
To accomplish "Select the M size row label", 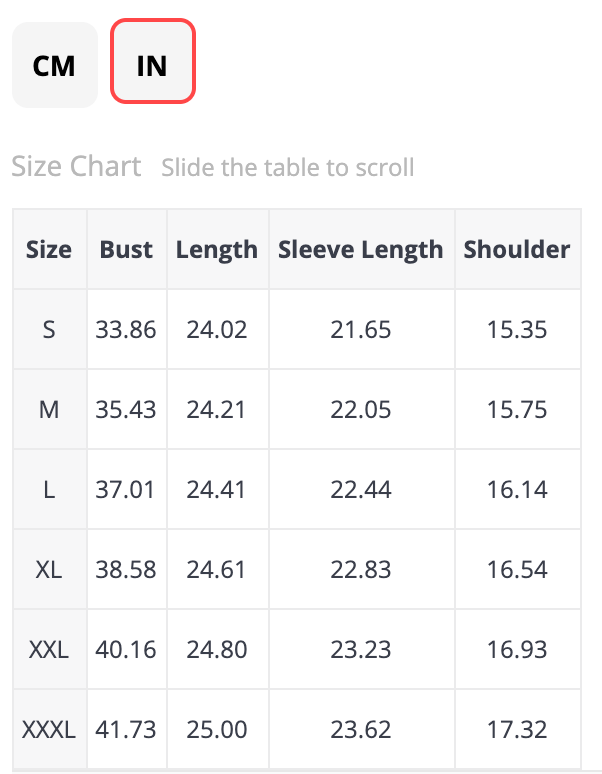I will click(49, 410).
